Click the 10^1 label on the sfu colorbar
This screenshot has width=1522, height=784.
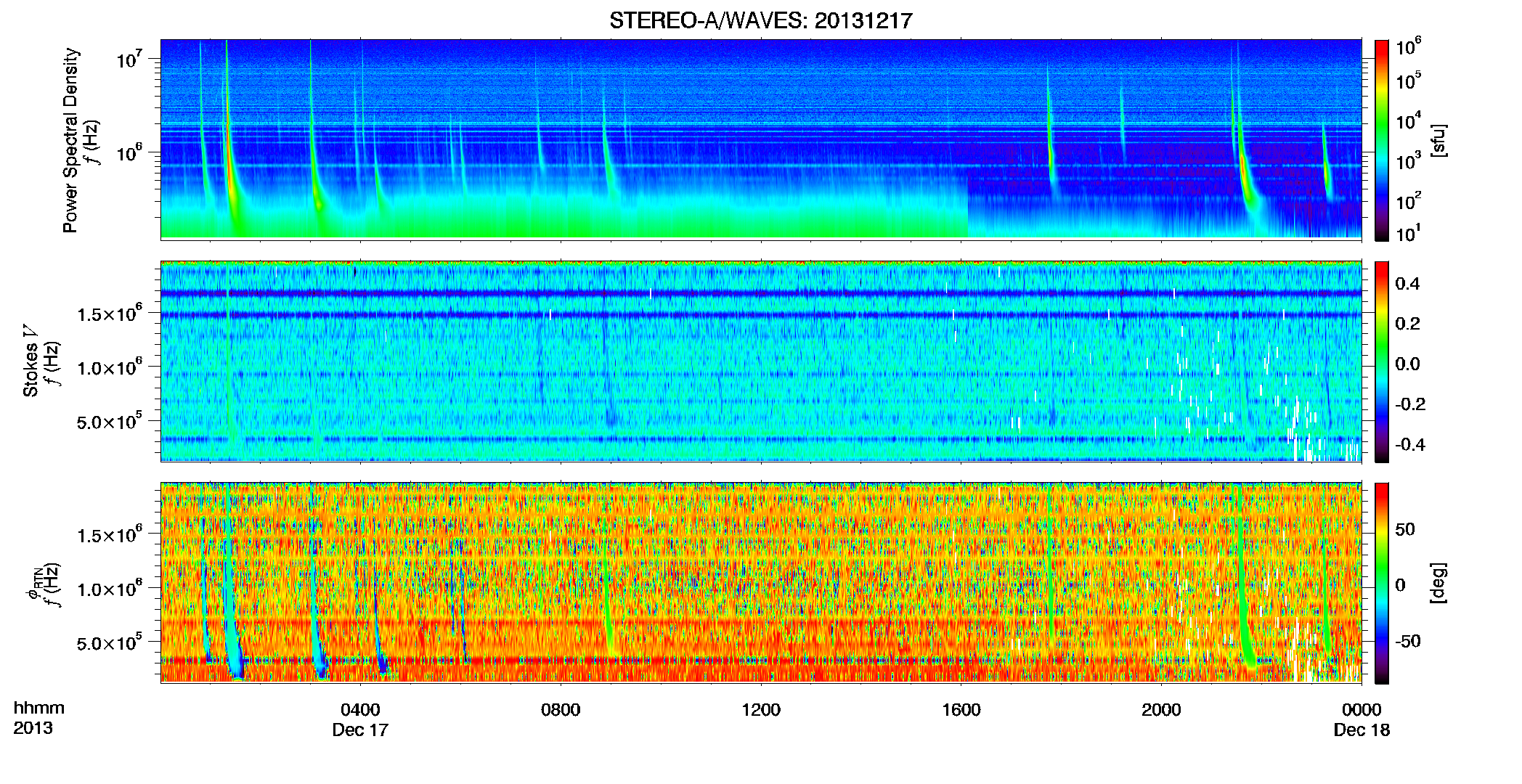1409,233
